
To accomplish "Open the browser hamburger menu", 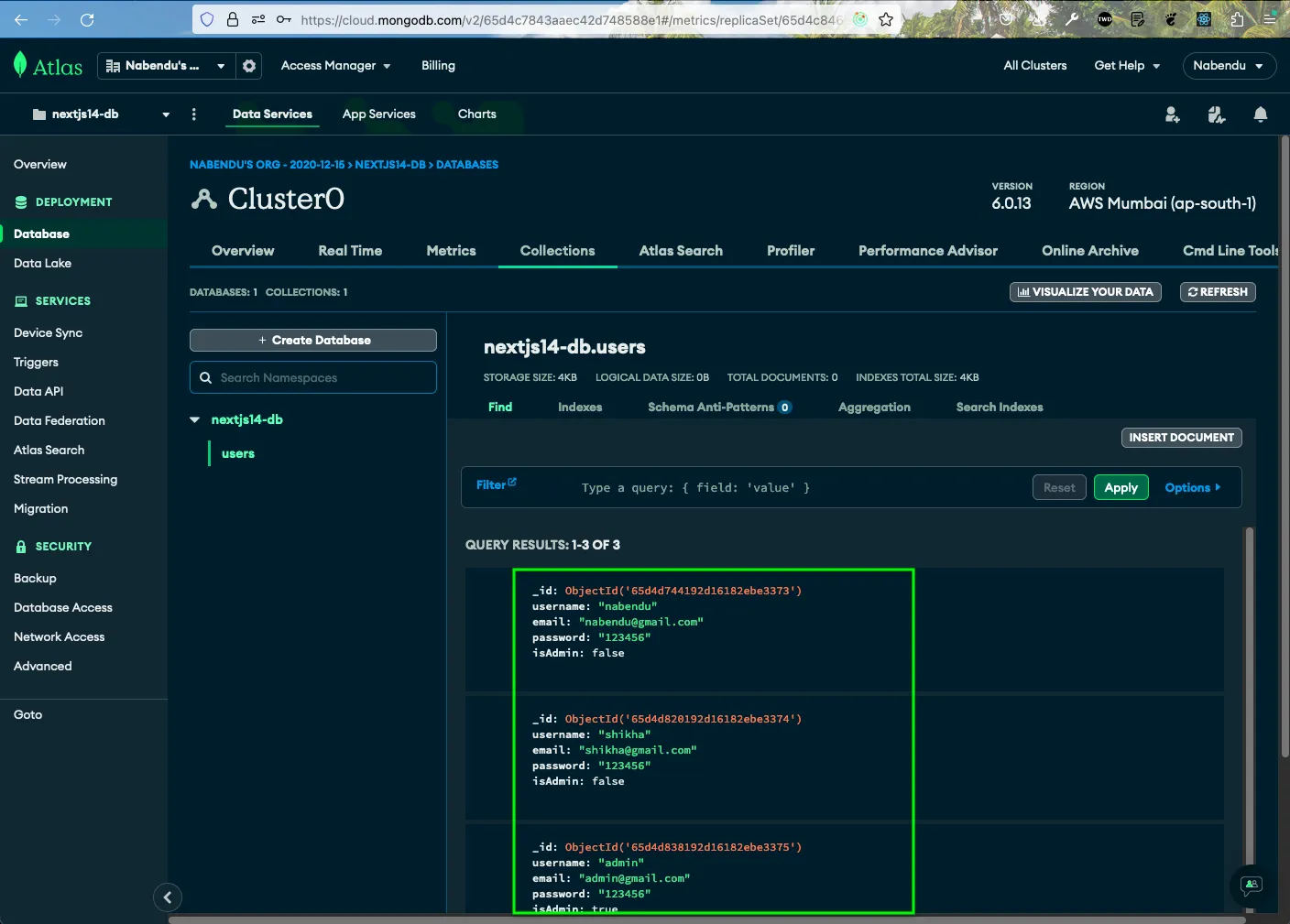I will [x=1270, y=19].
